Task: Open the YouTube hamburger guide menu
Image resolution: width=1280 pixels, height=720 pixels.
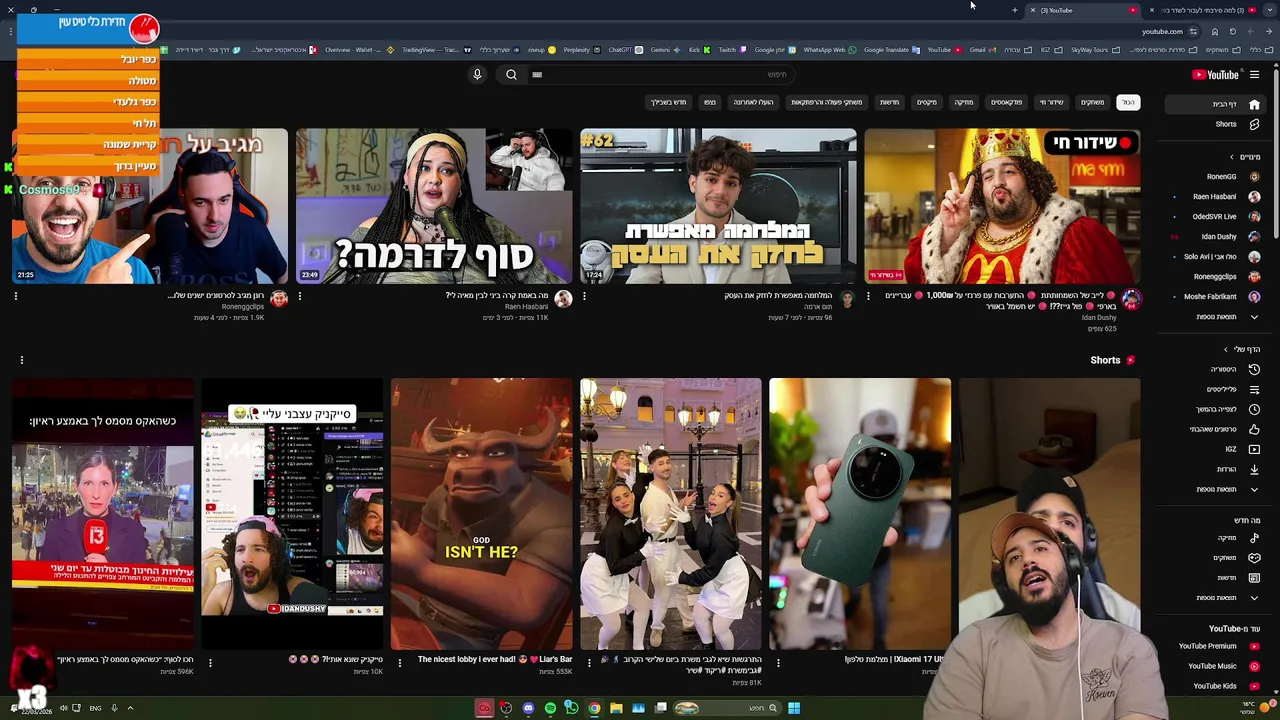Action: [1254, 75]
